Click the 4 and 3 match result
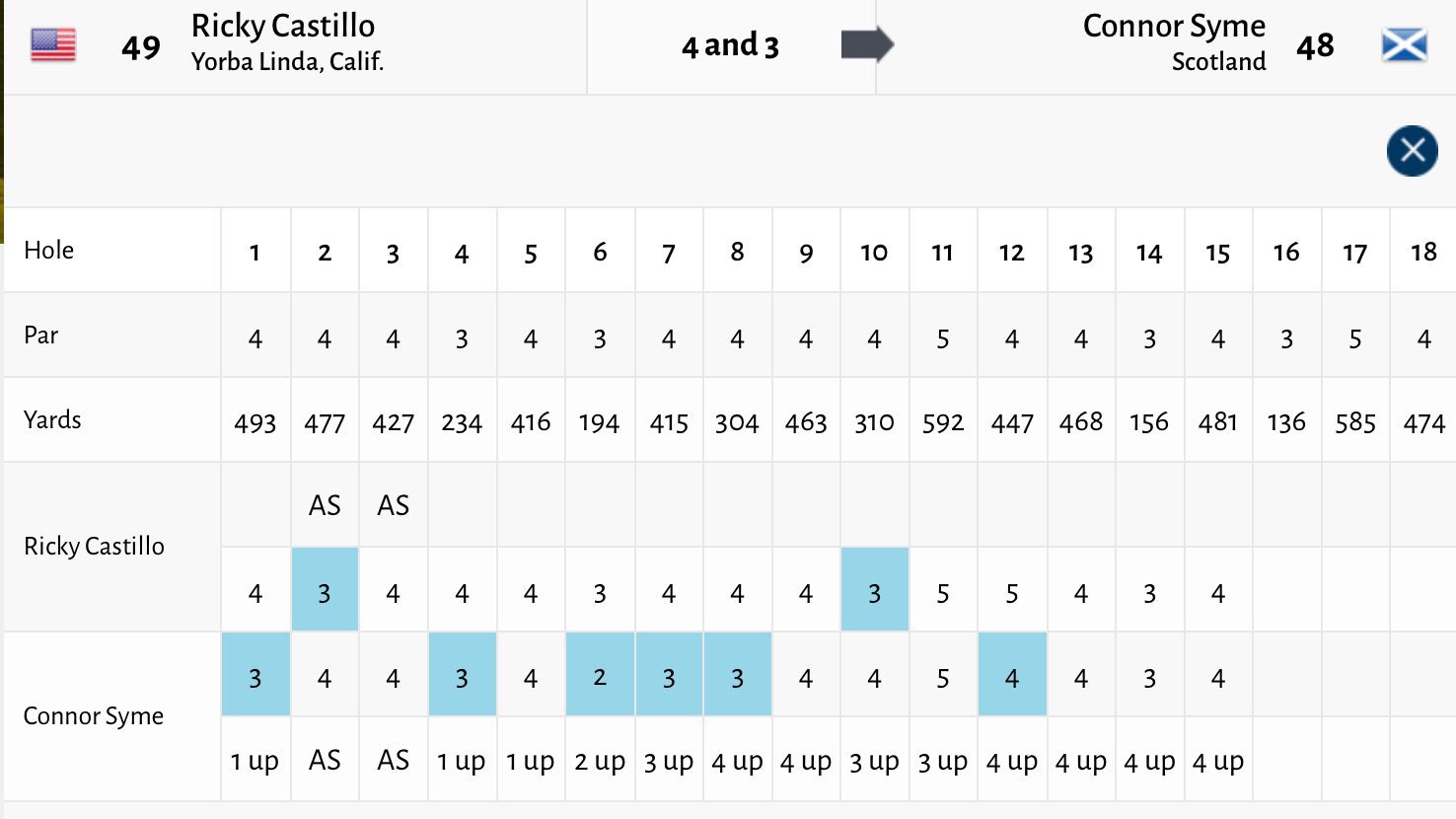 tap(730, 45)
